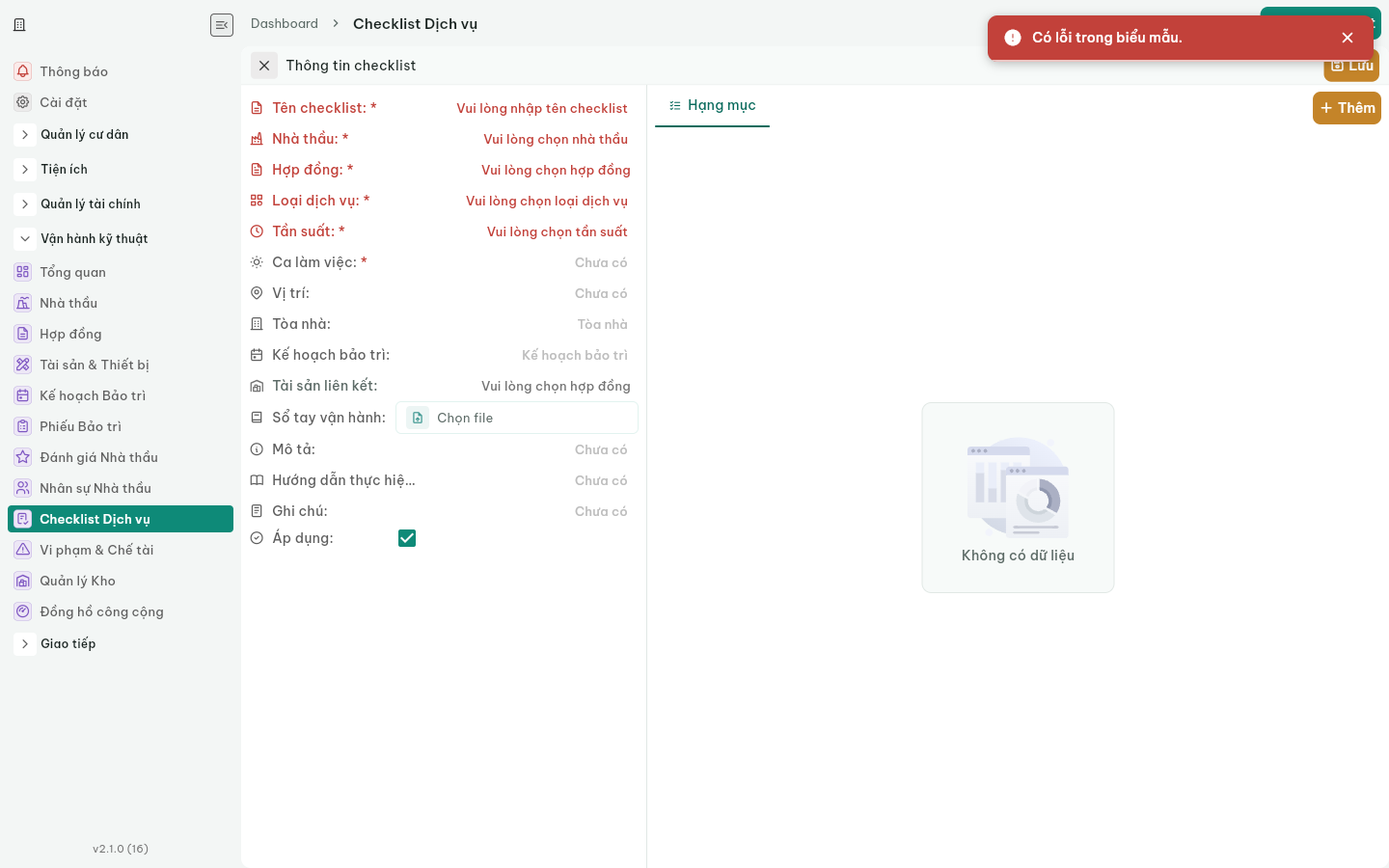Image resolution: width=1389 pixels, height=868 pixels.
Task: Expand the Quản lý tài chính group
Action: pos(25,204)
